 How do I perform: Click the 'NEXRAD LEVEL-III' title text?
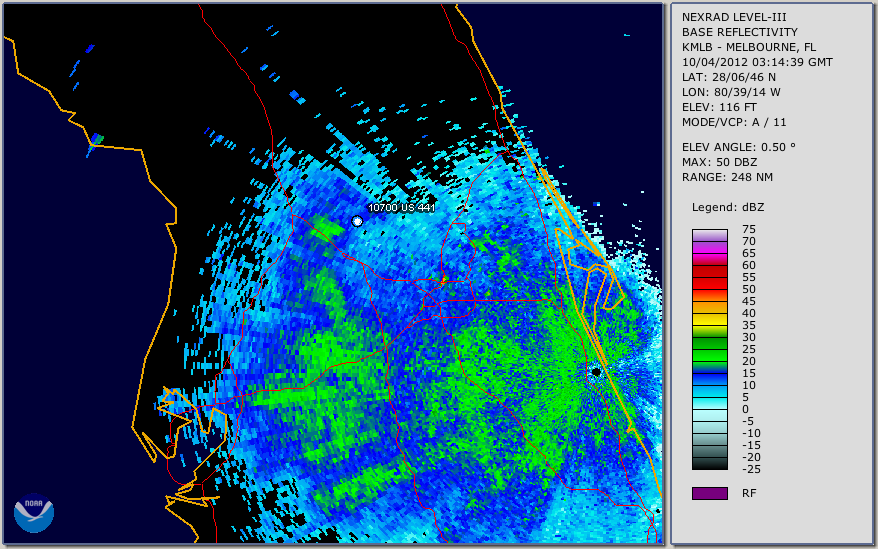pyautogui.click(x=734, y=17)
